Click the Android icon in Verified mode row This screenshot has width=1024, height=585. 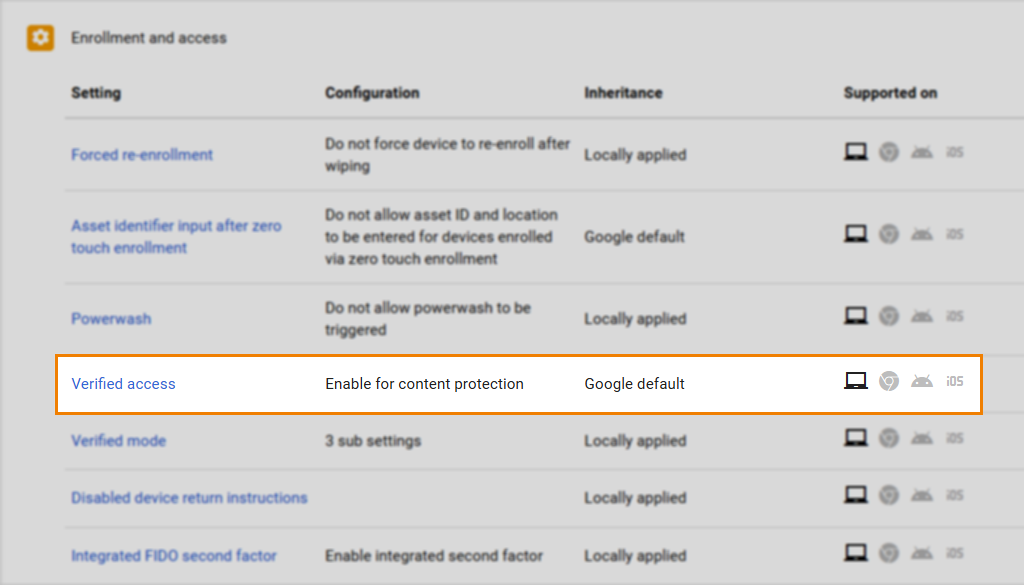(922, 438)
